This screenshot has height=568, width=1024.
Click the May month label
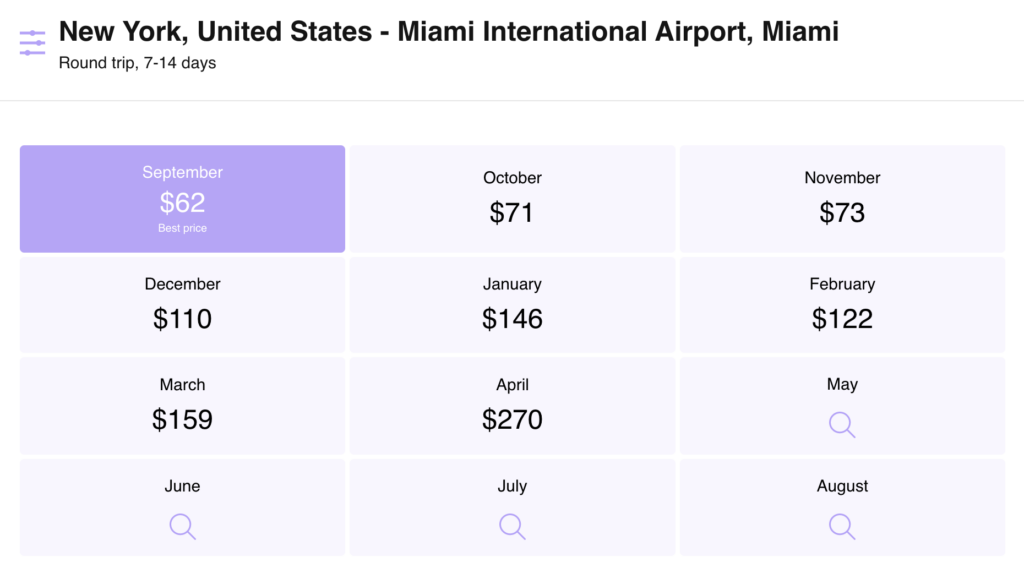842,385
